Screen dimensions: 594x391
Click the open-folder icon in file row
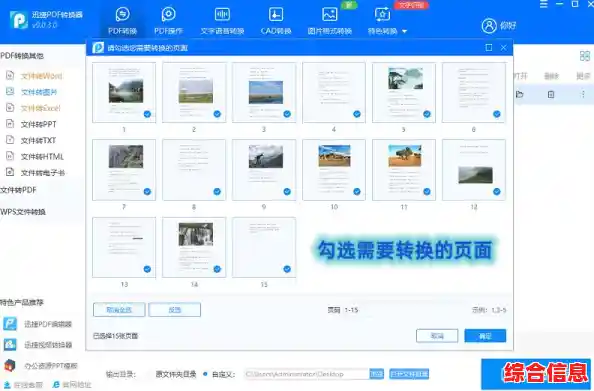[519, 94]
